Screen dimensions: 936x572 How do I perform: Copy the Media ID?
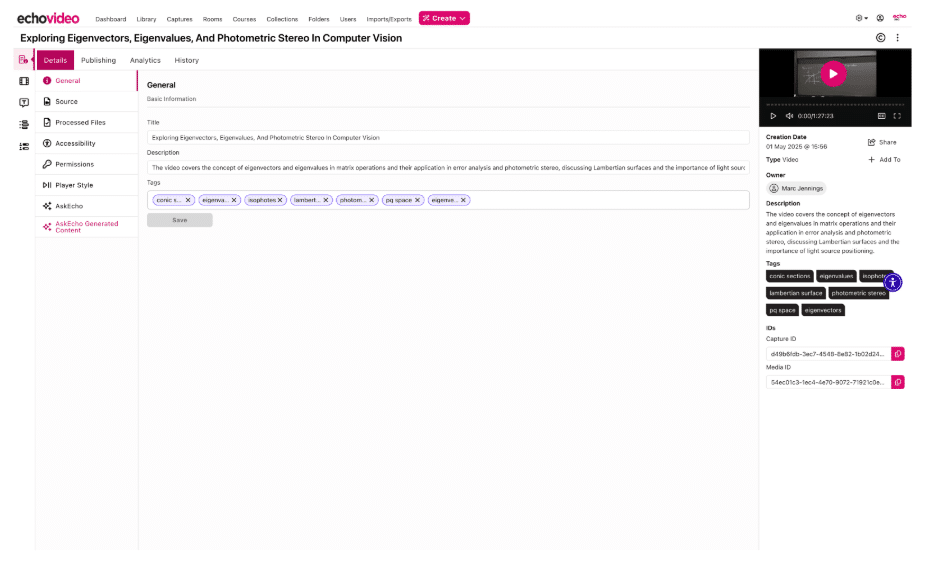coord(898,382)
